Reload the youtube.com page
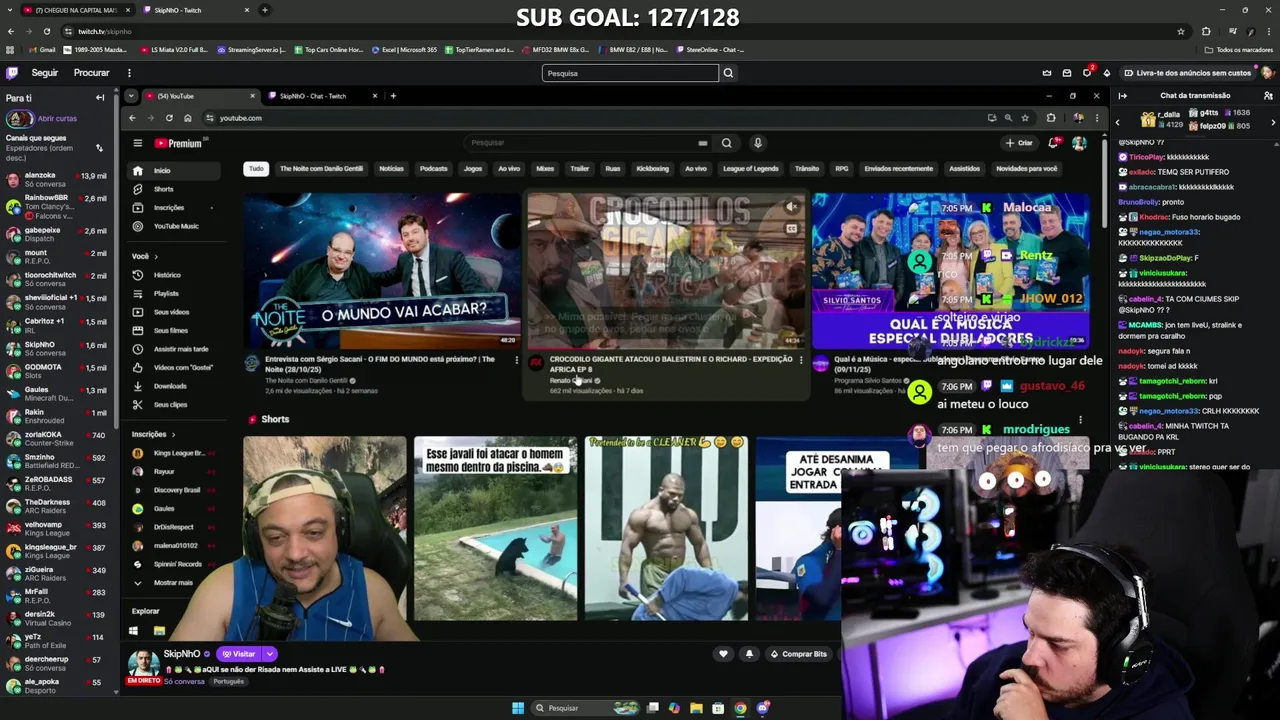 [169, 118]
